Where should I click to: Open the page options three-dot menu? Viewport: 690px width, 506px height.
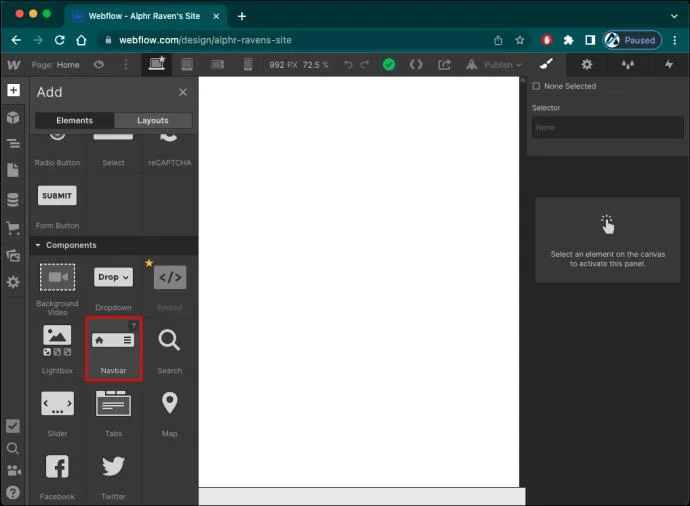[126, 65]
